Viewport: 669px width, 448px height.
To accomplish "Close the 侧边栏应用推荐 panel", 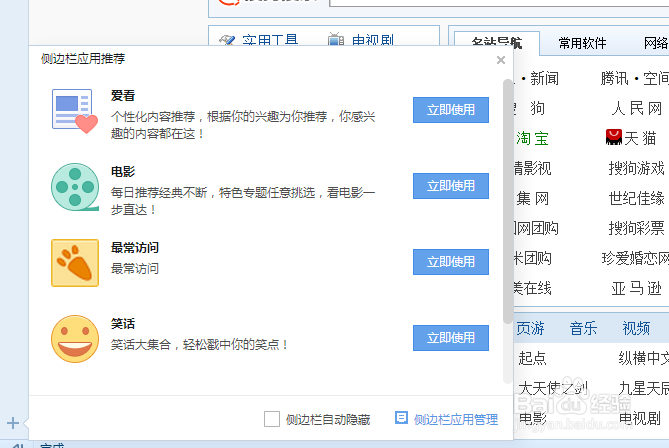I will point(501,60).
